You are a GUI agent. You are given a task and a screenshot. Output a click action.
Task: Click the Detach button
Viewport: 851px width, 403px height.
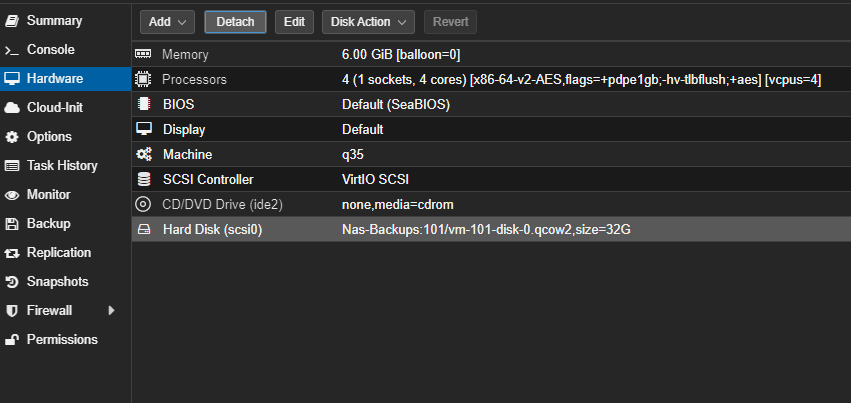click(x=235, y=22)
